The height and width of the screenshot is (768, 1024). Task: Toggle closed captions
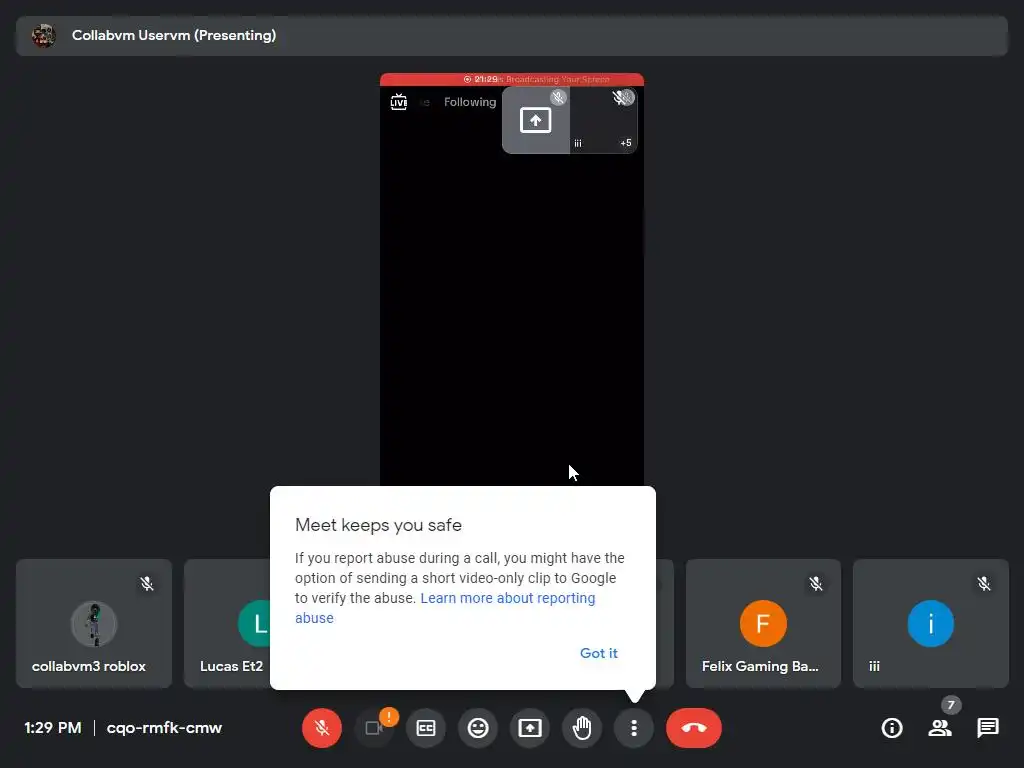pos(426,728)
